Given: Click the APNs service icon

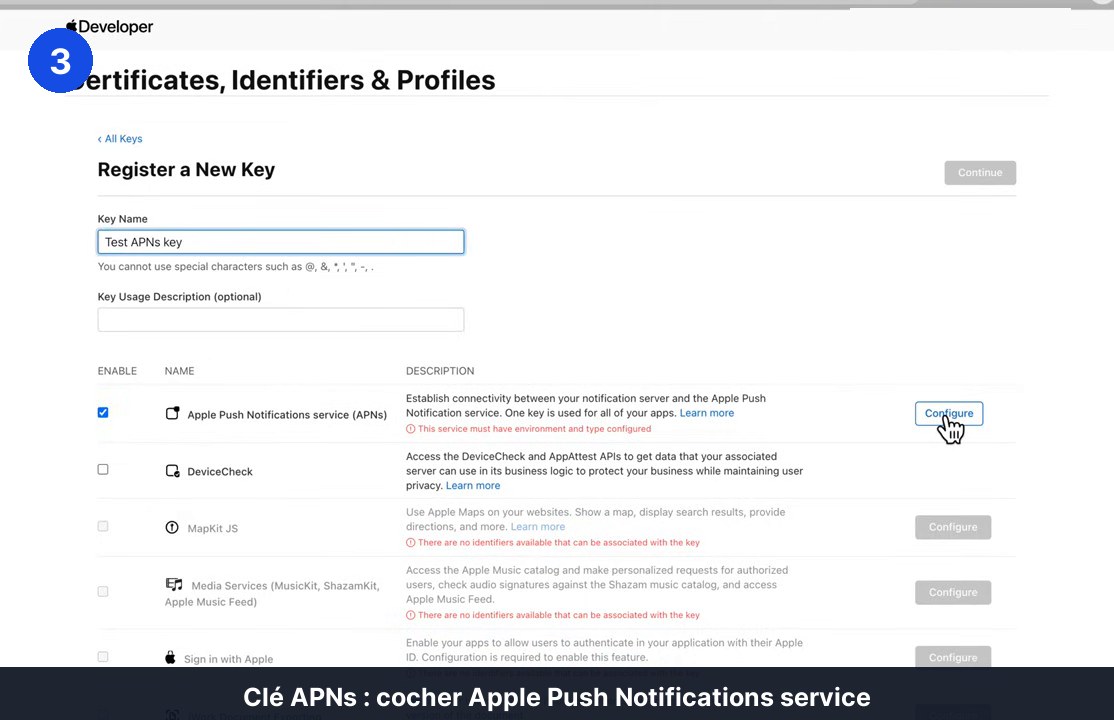Looking at the screenshot, I should click(173, 413).
